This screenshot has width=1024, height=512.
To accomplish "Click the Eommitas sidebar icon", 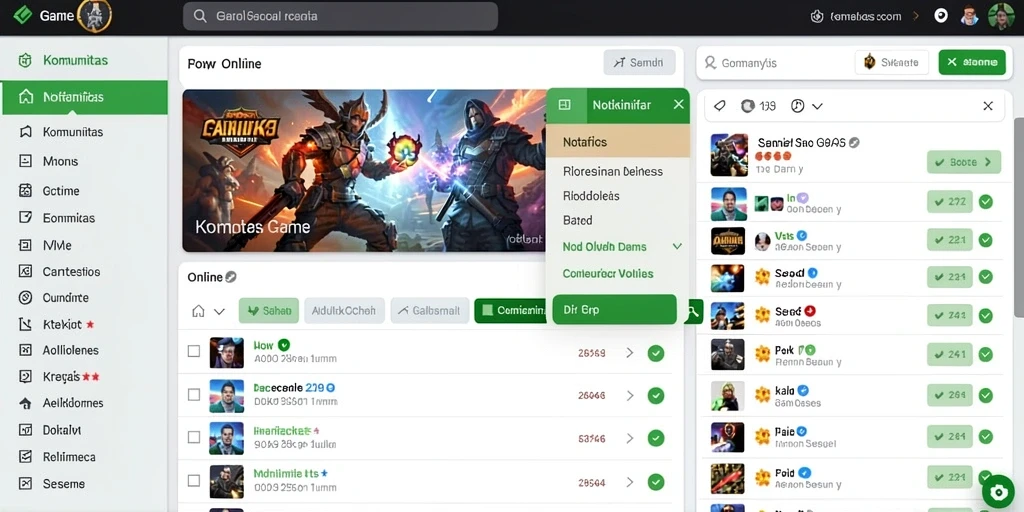I will [25, 218].
